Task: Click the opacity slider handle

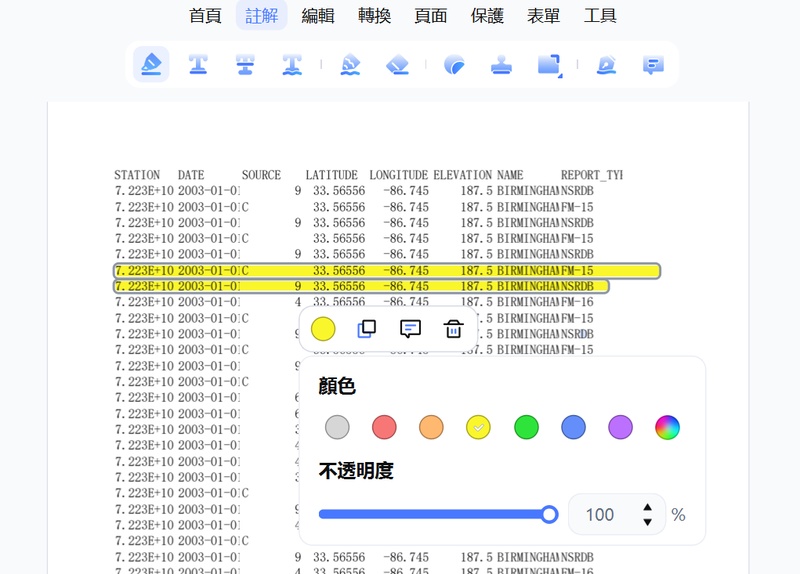Action: click(x=549, y=514)
